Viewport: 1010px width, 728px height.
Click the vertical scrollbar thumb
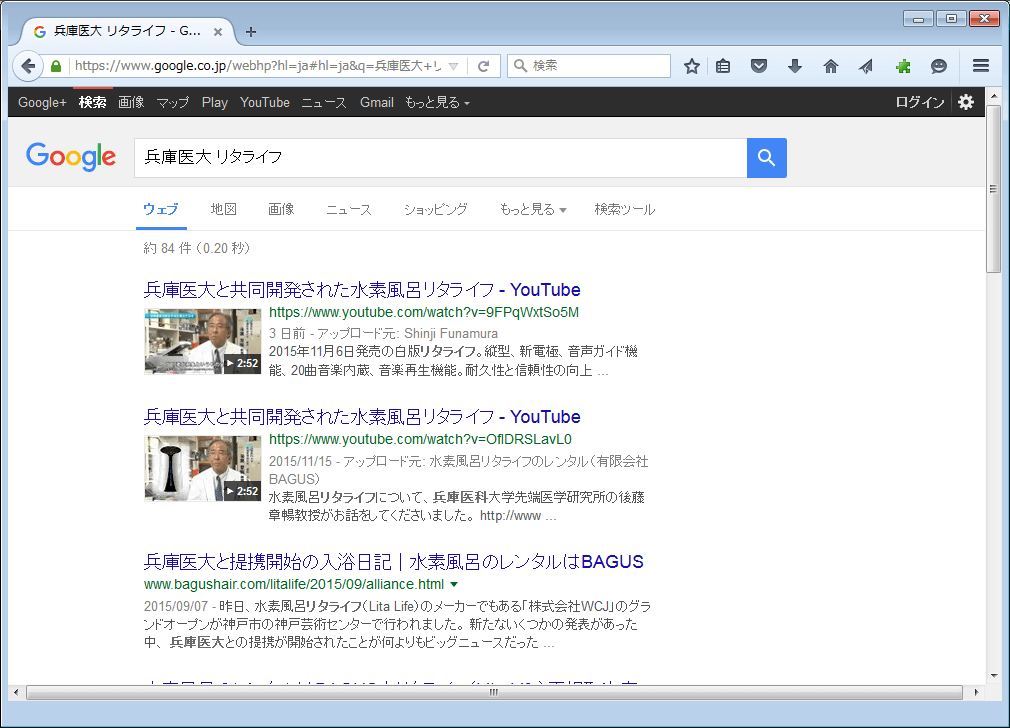(994, 188)
